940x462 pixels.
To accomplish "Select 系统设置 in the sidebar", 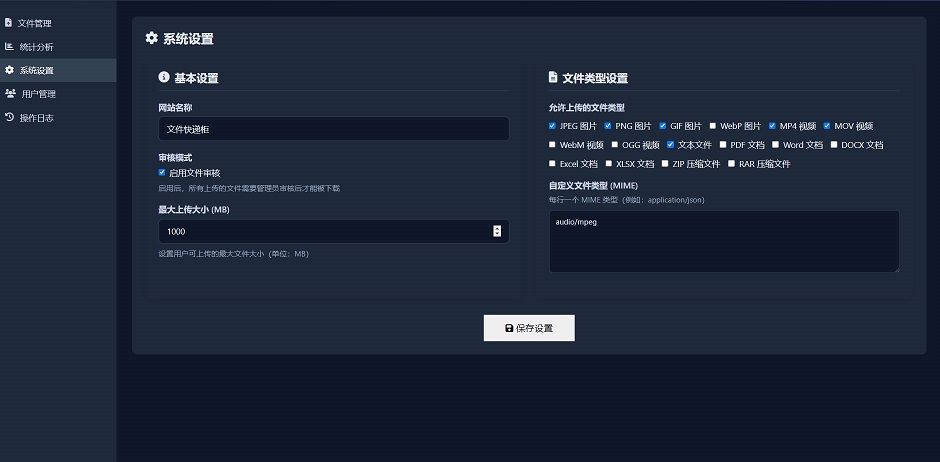I will [x=58, y=70].
